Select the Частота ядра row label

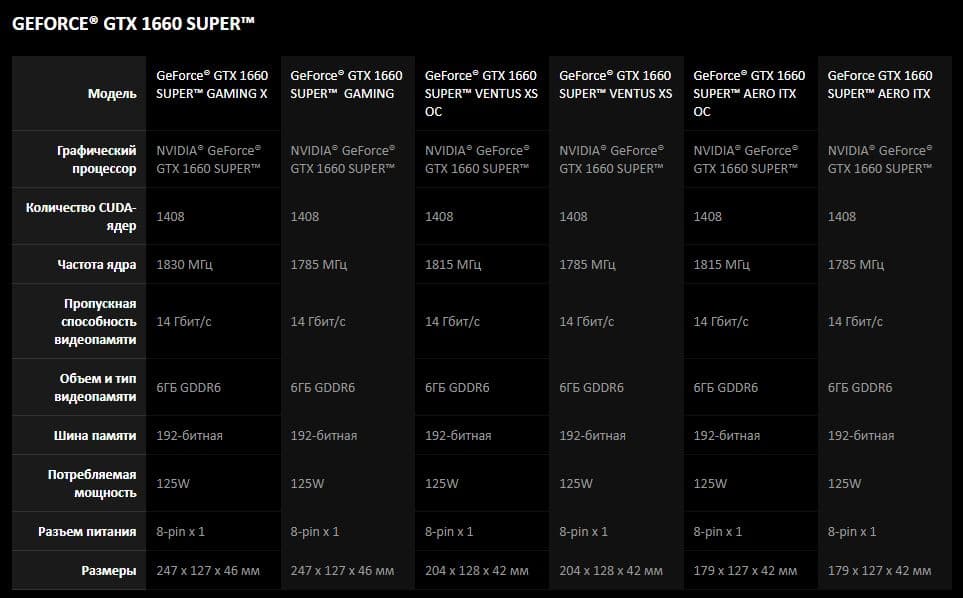[97, 265]
